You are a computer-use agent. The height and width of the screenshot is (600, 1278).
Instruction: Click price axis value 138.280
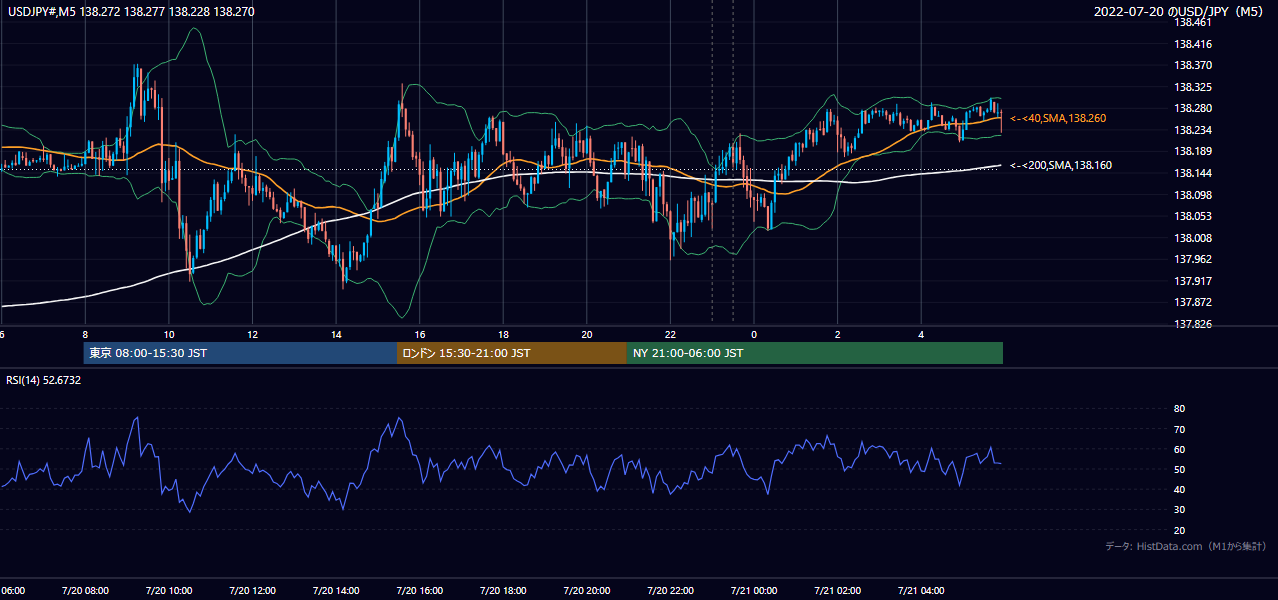tap(1194, 108)
